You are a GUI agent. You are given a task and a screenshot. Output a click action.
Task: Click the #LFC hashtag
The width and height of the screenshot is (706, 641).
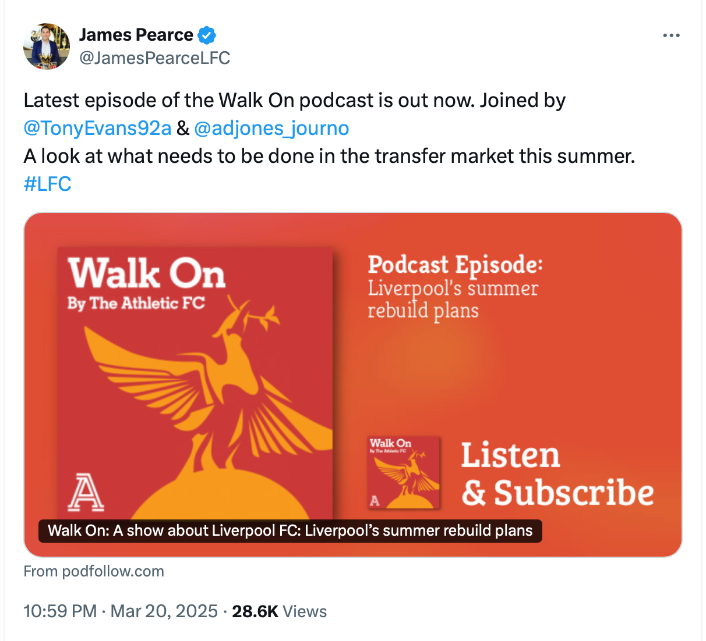pos(47,184)
